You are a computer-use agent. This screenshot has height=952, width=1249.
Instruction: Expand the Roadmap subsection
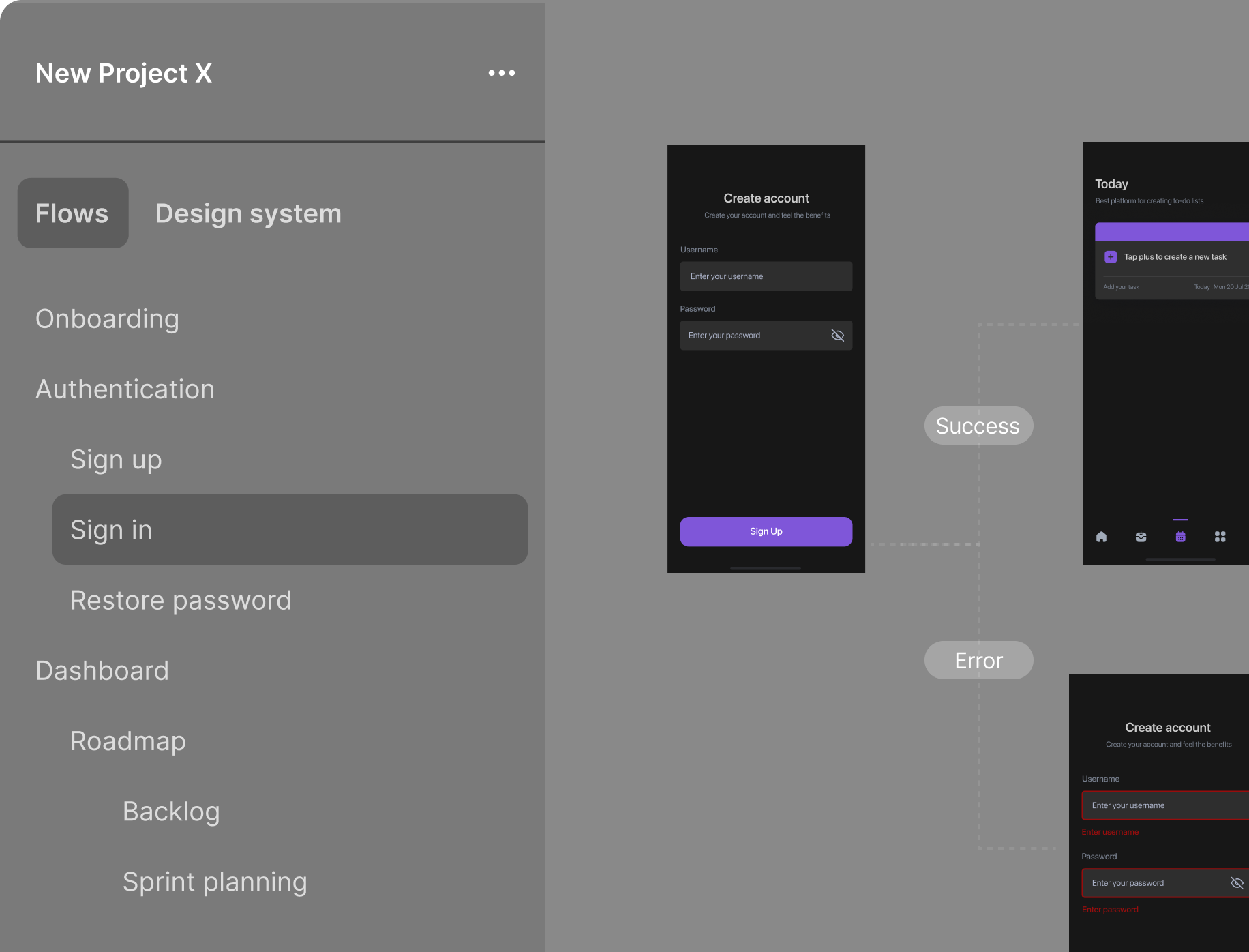click(128, 741)
